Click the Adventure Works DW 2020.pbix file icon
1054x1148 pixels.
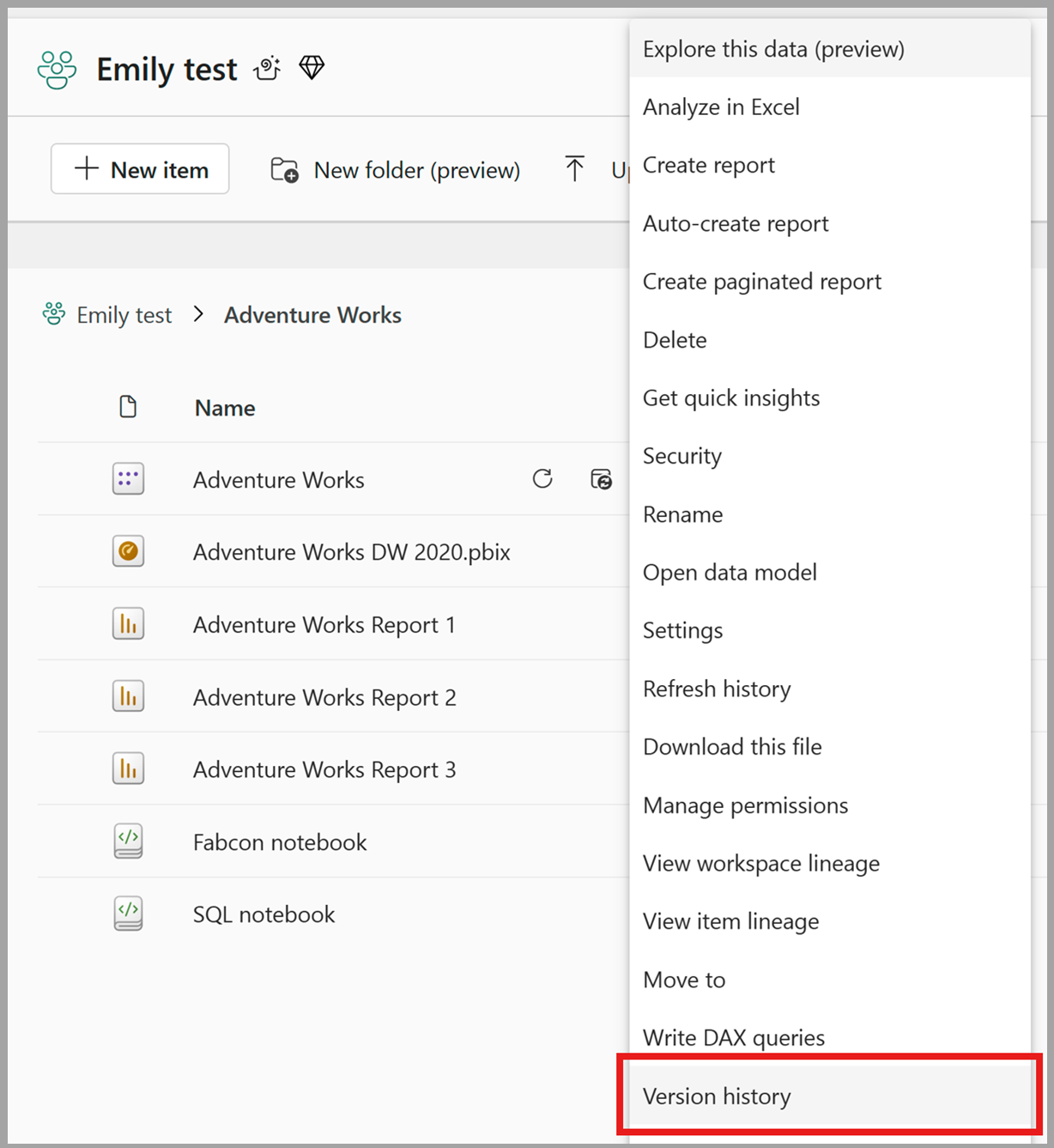(x=127, y=552)
